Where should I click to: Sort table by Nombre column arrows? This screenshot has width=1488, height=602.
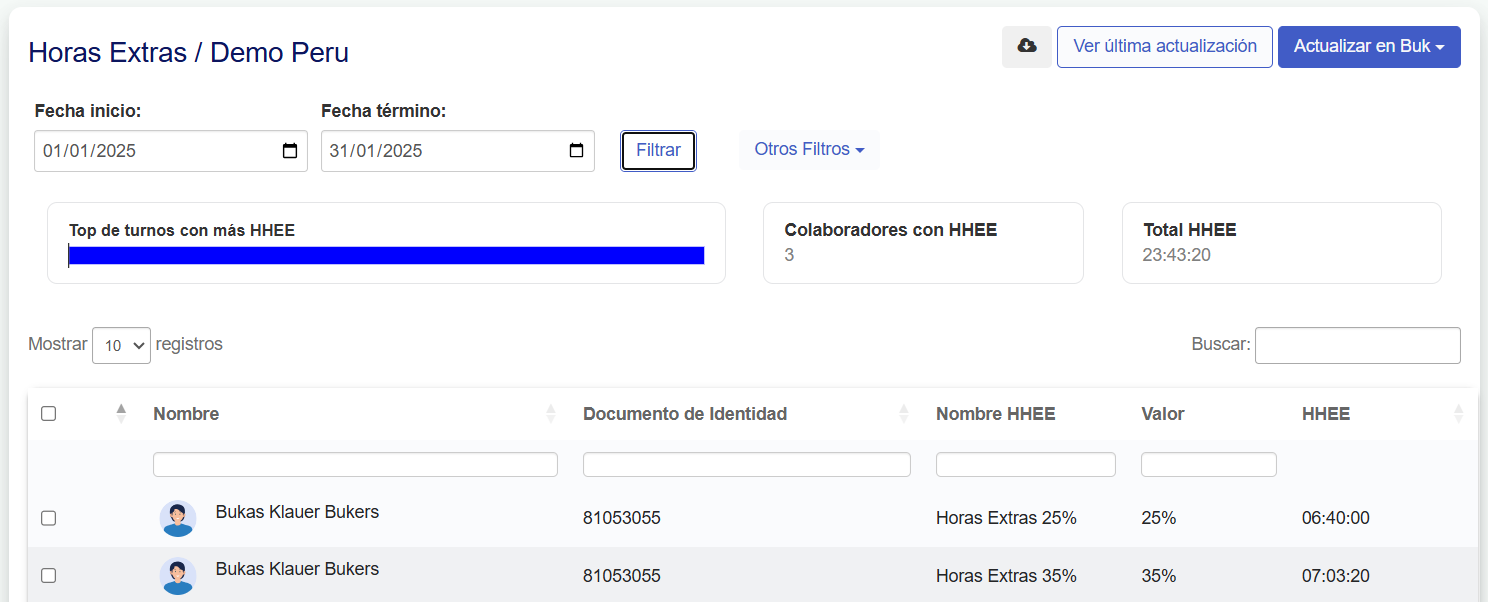[550, 414]
